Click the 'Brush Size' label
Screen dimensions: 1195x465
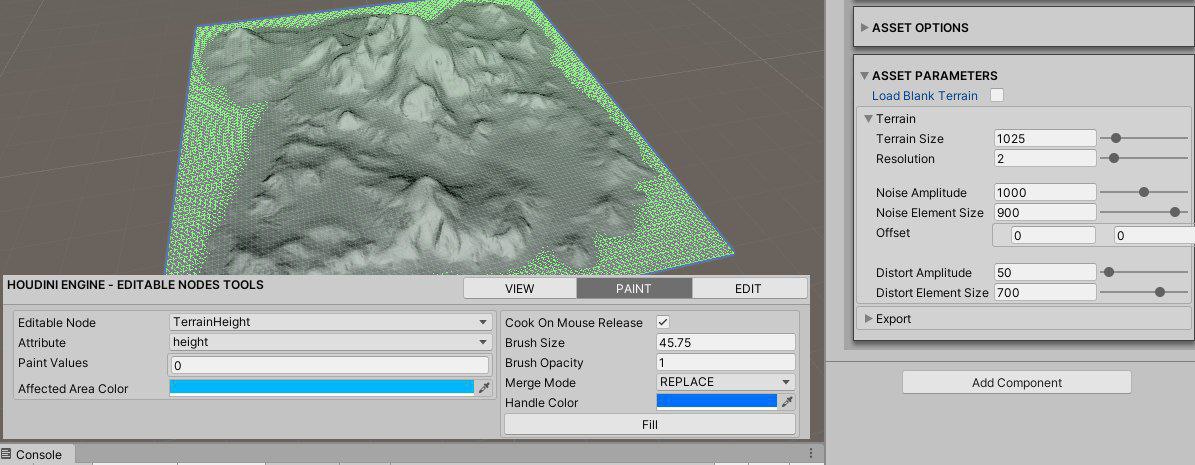[x=534, y=343]
